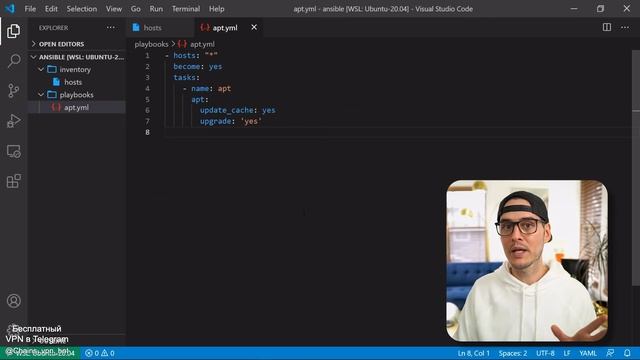Open the Run and Debug view
Viewport: 640px width, 360px height.
pos(13,121)
